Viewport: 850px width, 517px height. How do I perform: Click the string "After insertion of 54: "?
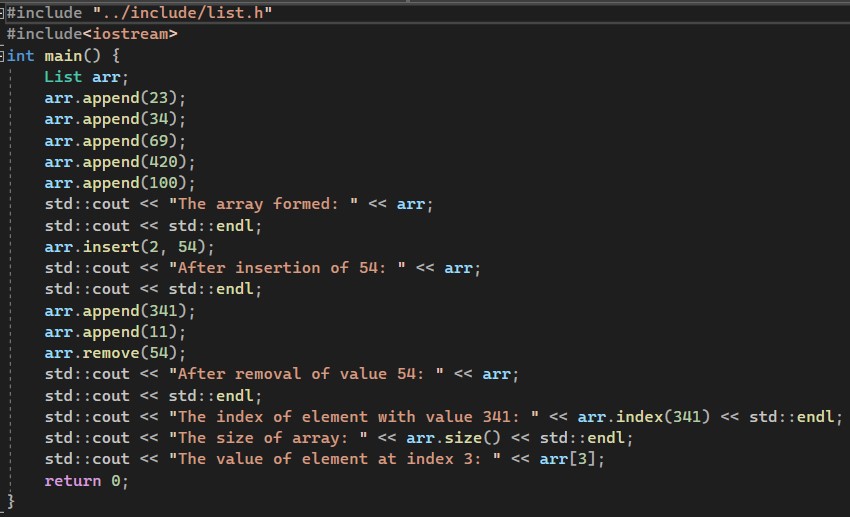[x=287, y=268]
